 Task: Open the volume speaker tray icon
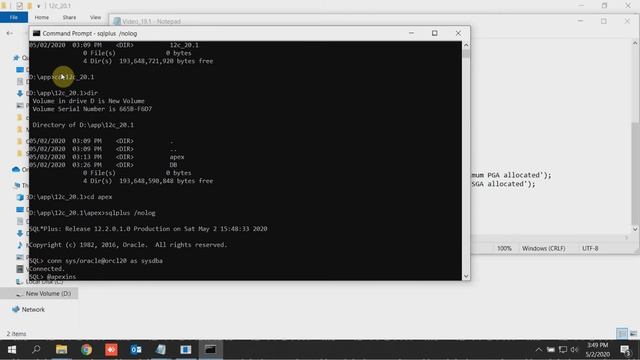point(575,350)
